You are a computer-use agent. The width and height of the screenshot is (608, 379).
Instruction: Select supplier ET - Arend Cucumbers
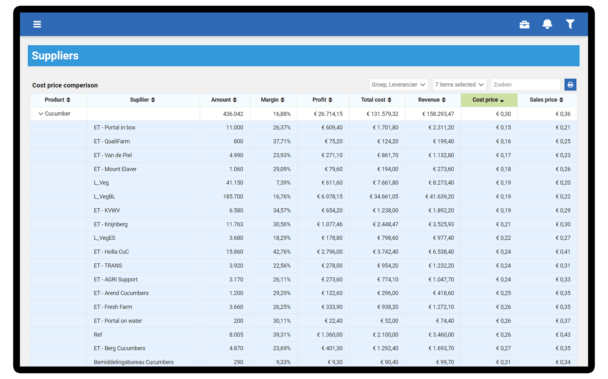[121, 293]
